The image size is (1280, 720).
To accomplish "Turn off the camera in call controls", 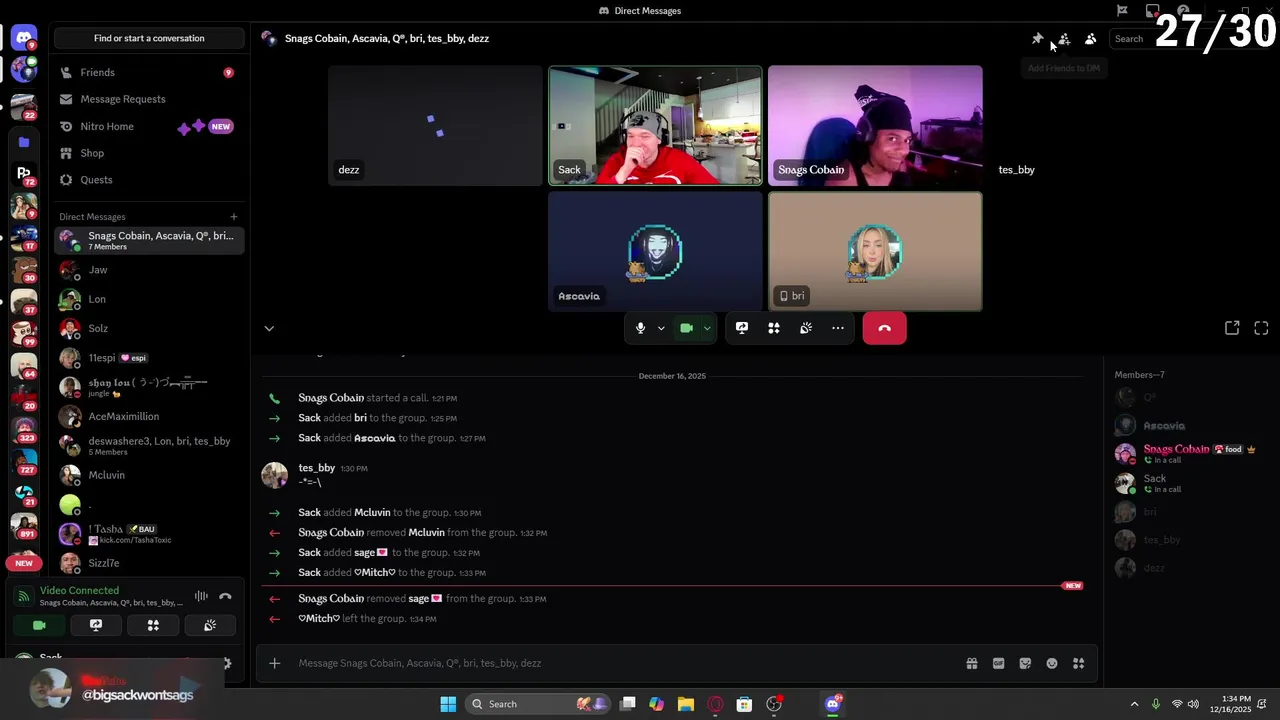I will pyautogui.click(x=686, y=328).
